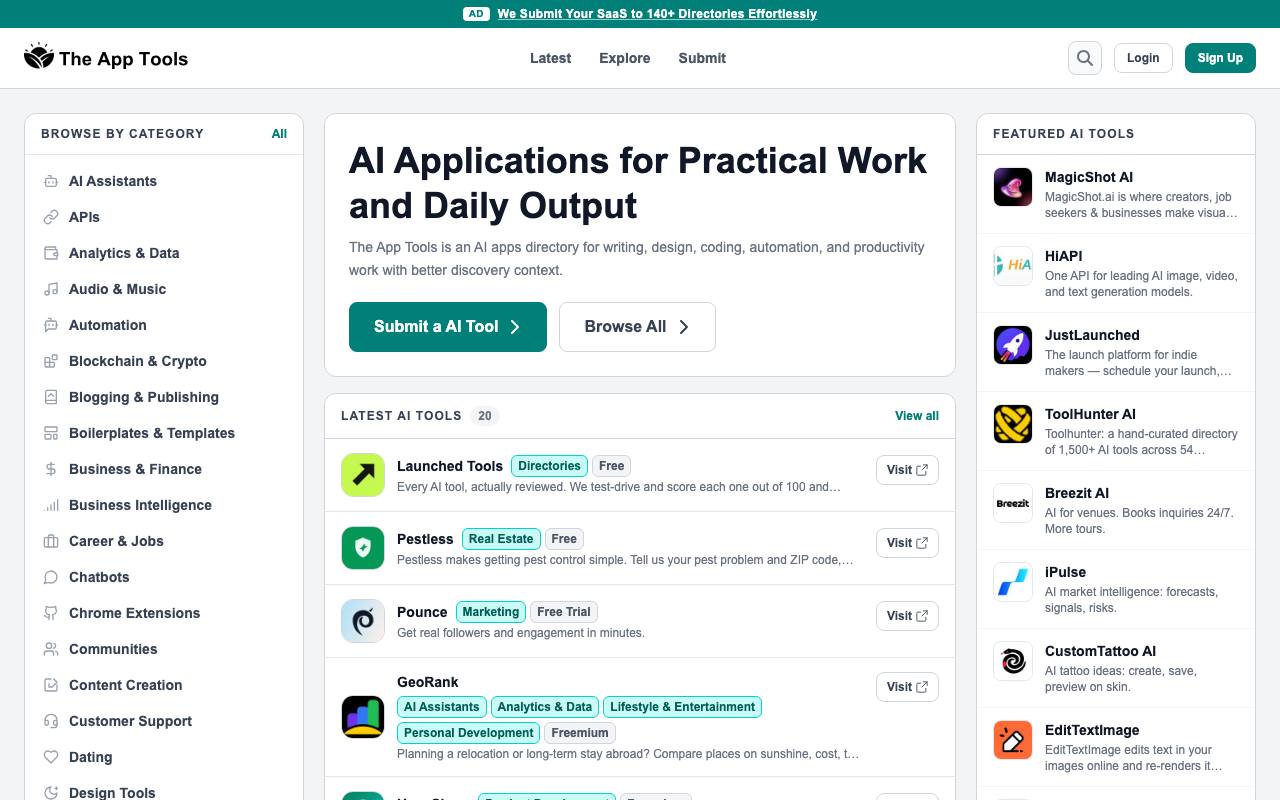Open the Breezit AI title link
Screen dimensions: 1280x800
[x=1077, y=493]
